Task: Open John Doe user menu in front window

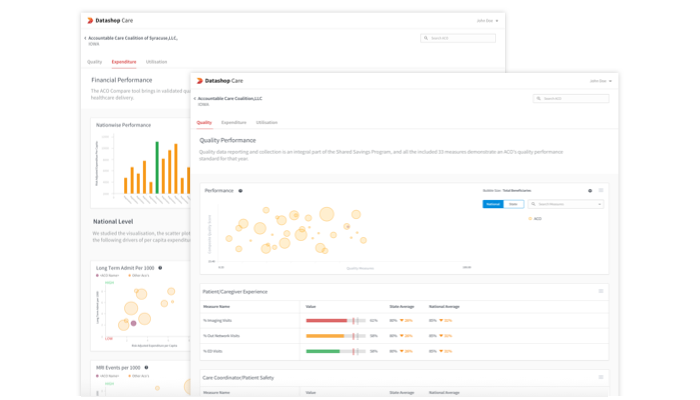Action: click(x=598, y=80)
